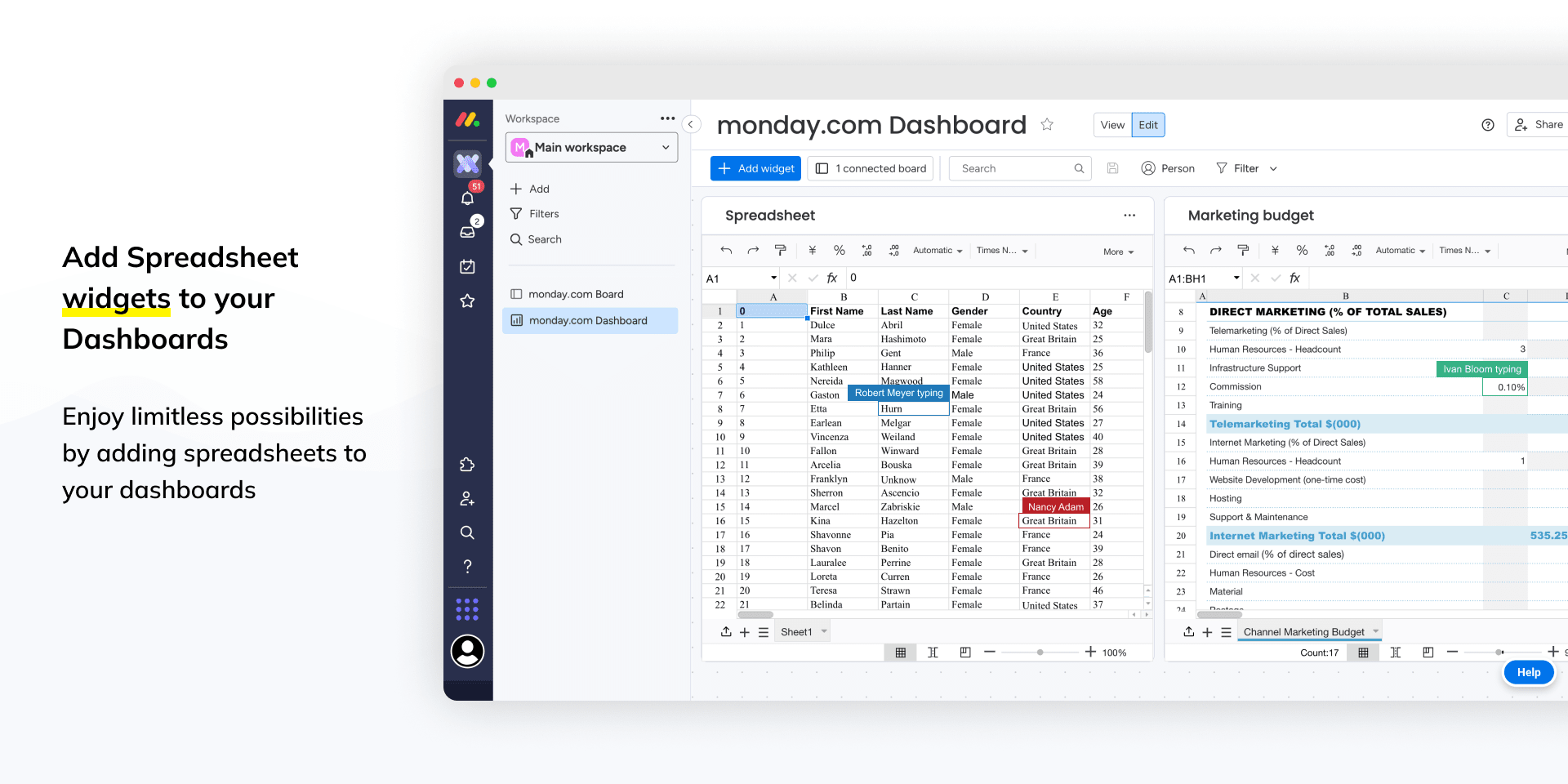Open the Main workspace dropdown
The width and height of the screenshot is (1568, 784).
[x=591, y=148]
